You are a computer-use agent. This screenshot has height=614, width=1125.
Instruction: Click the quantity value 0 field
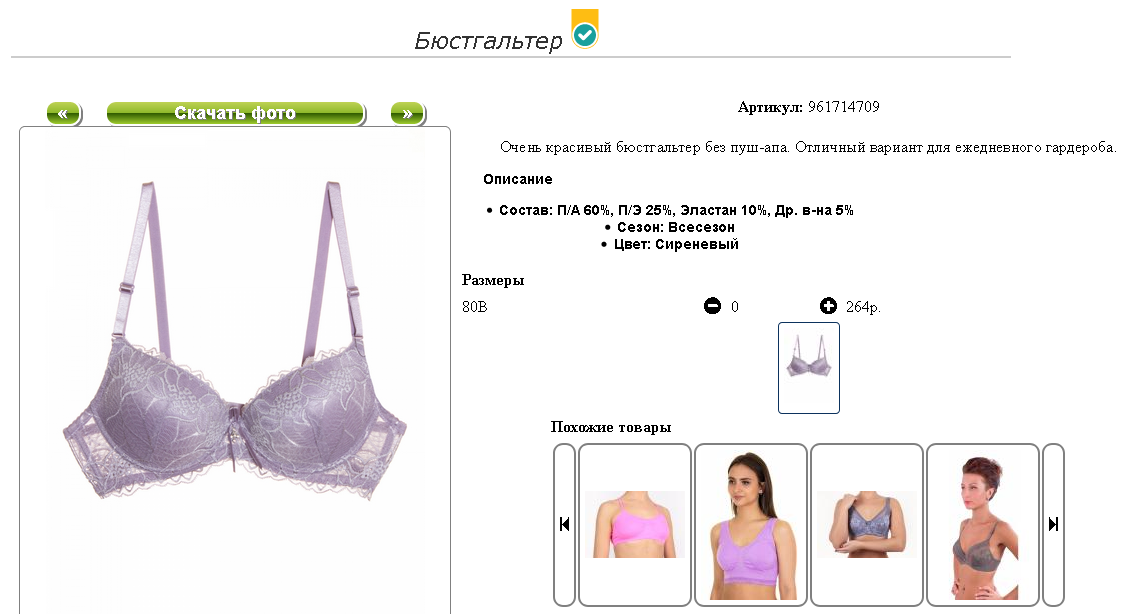tap(735, 307)
